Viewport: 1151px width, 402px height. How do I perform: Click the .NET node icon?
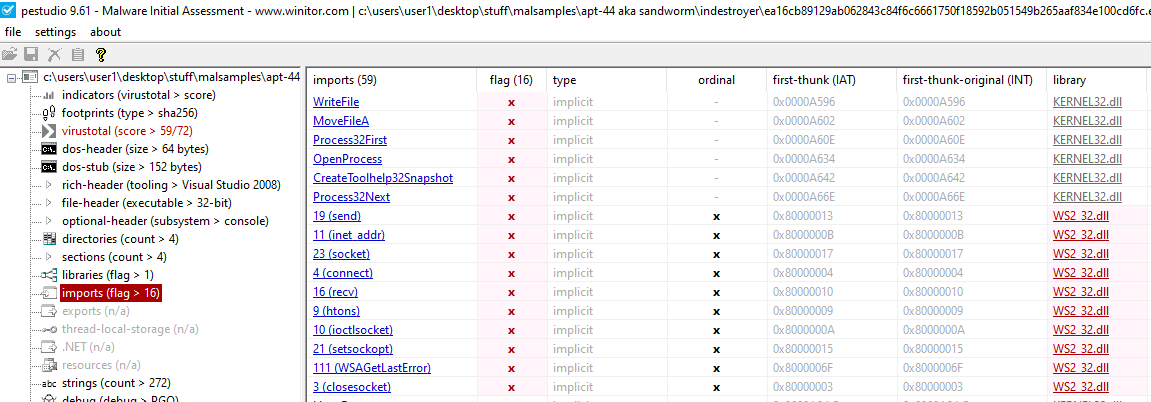(49, 347)
